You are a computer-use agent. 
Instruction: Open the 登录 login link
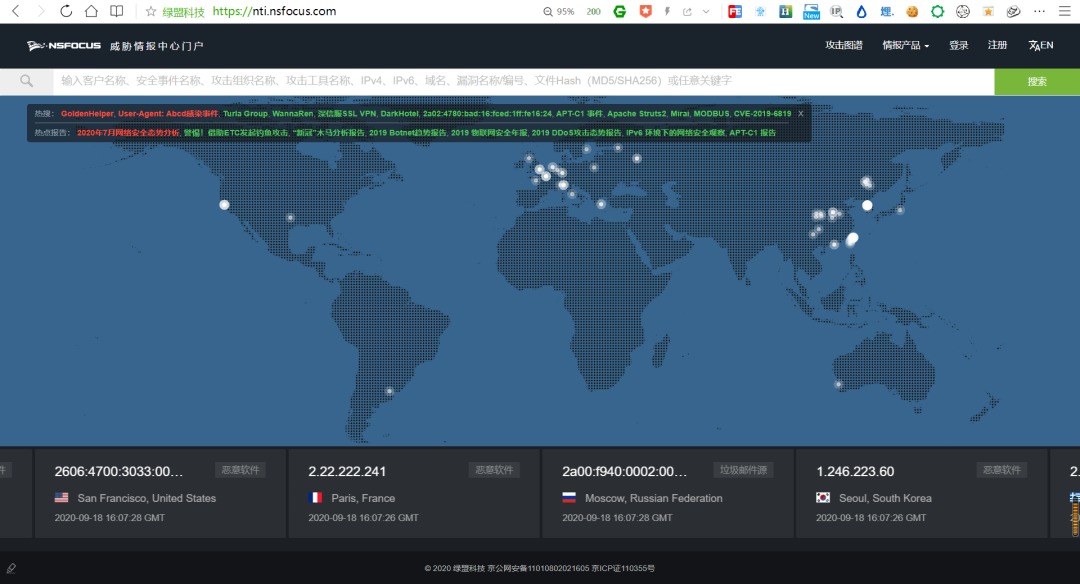point(959,45)
